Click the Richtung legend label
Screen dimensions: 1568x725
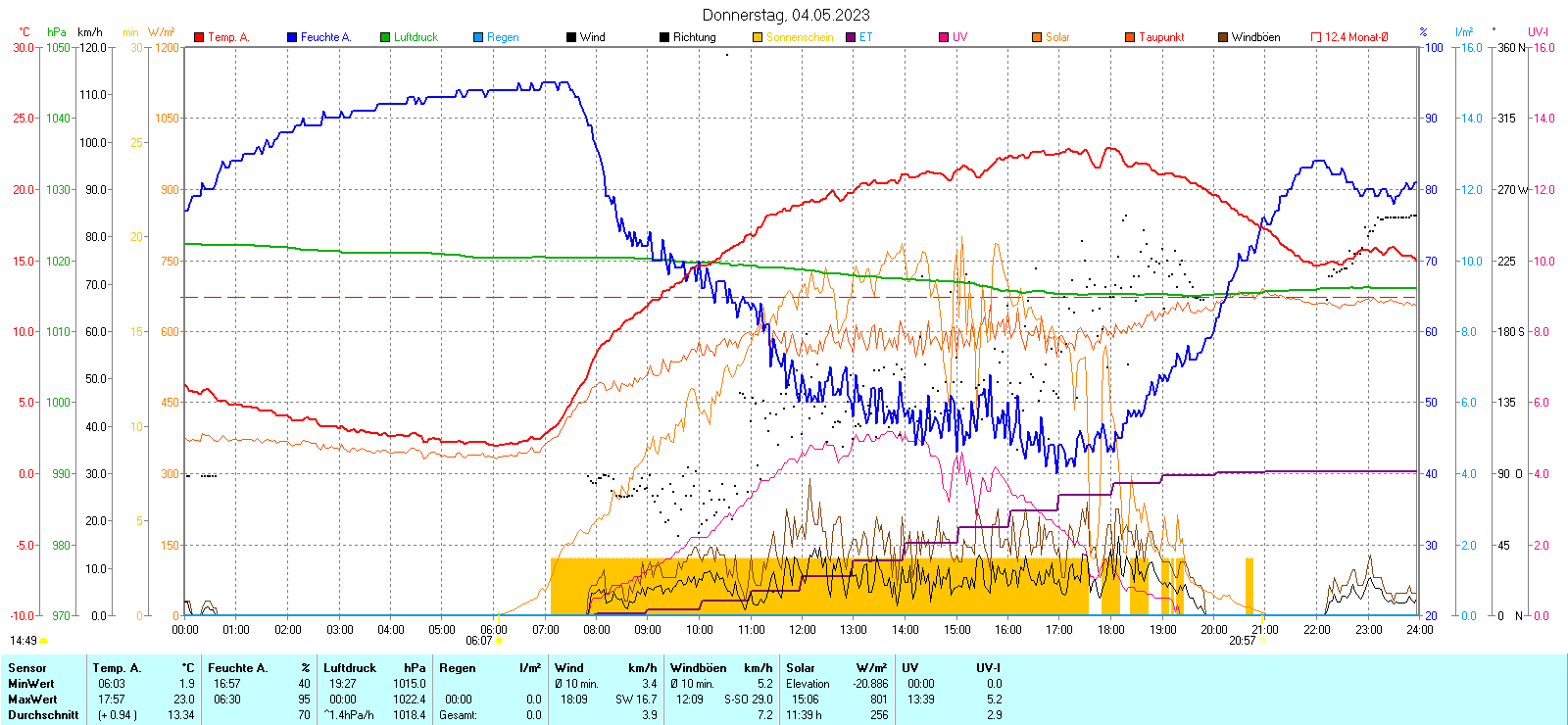pos(694,37)
